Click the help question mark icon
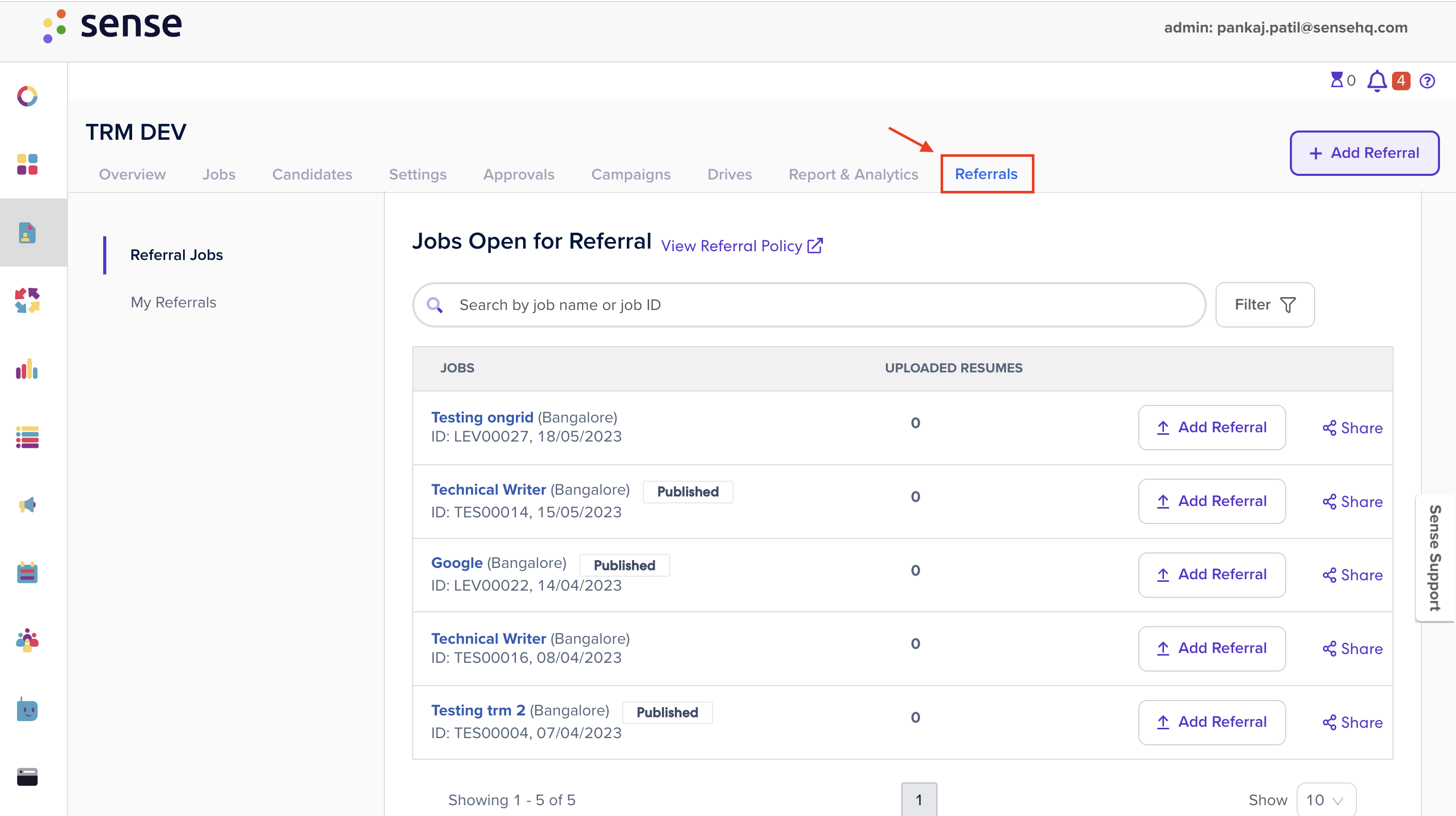 point(1427,81)
